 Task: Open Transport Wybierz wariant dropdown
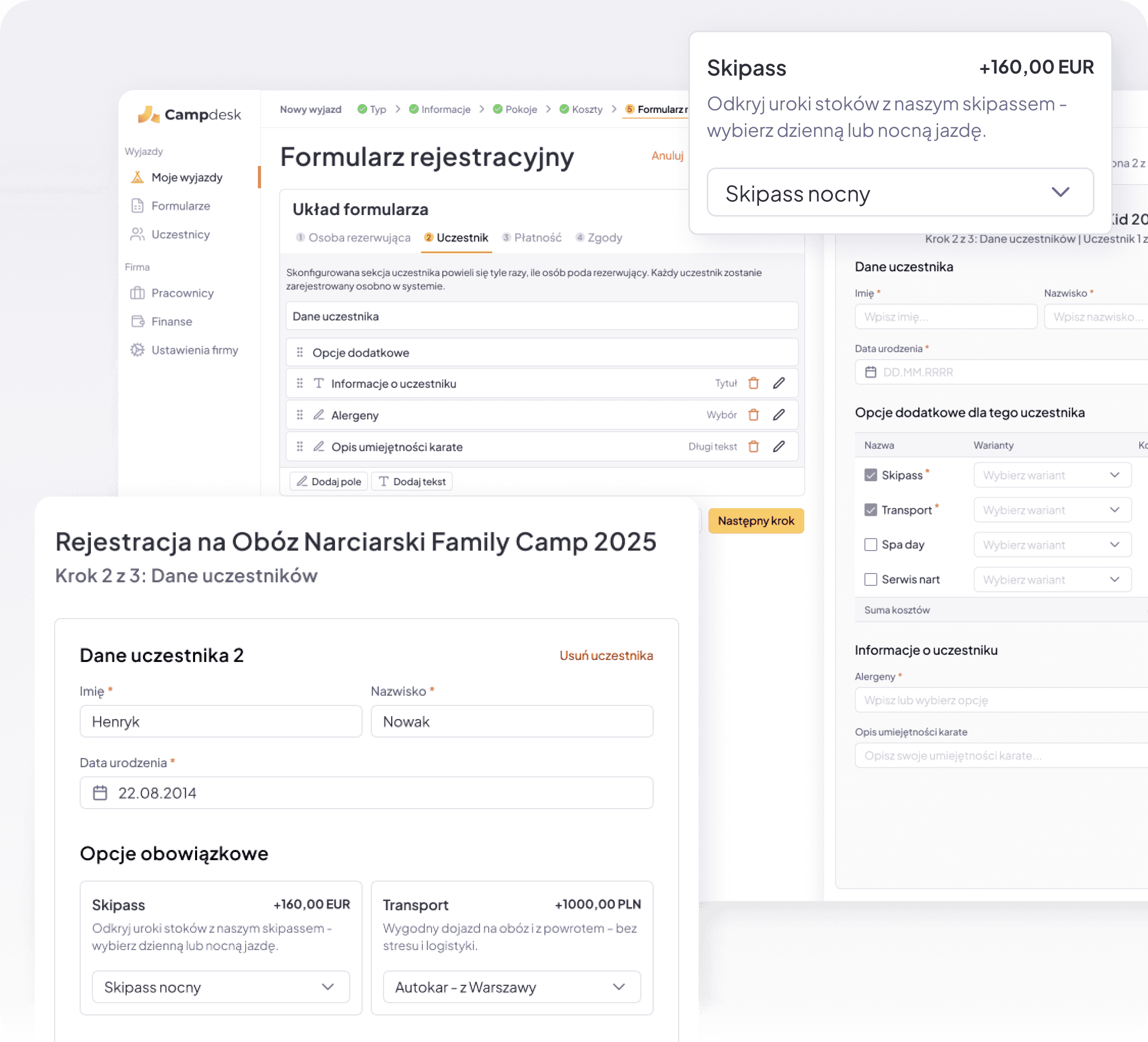[1052, 510]
